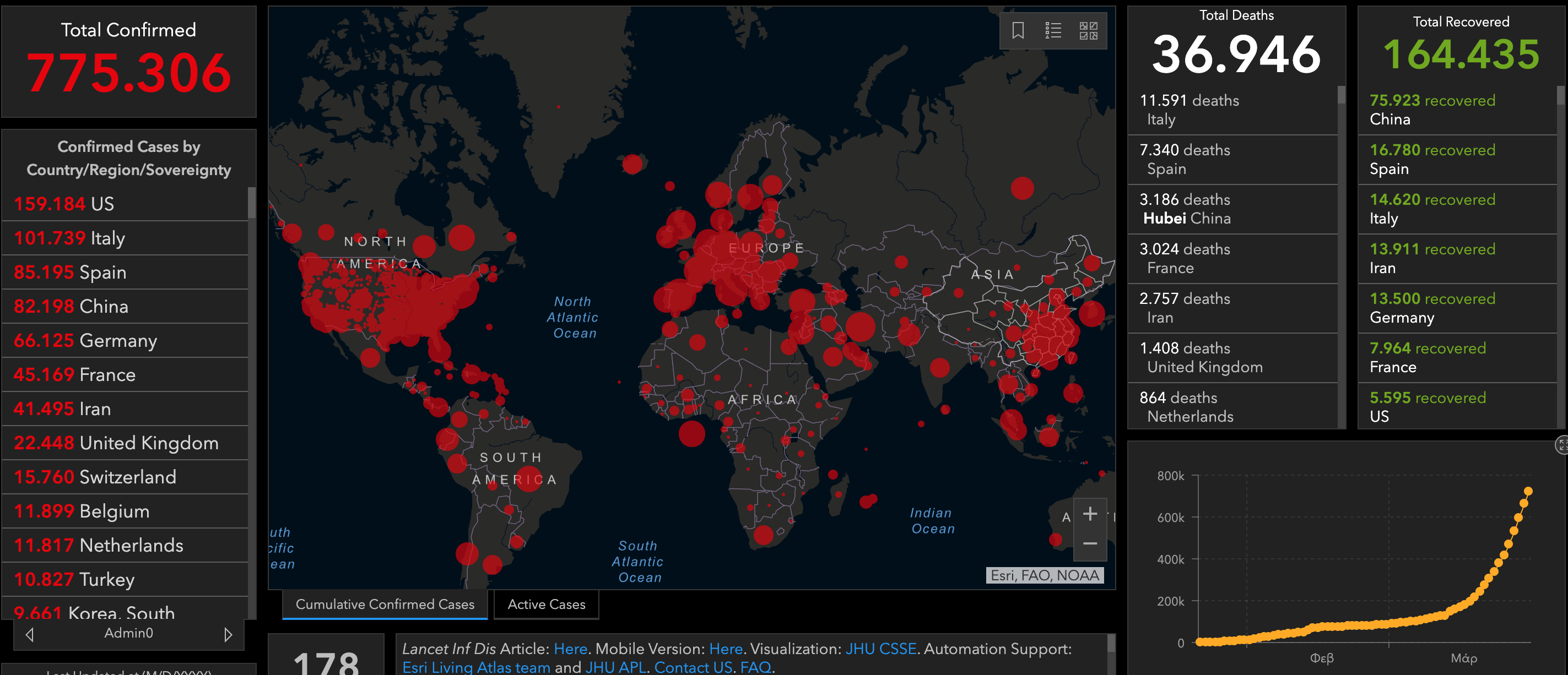Image resolution: width=1568 pixels, height=675 pixels.
Task: Go to previous admin level arrow
Action: pos(30,634)
